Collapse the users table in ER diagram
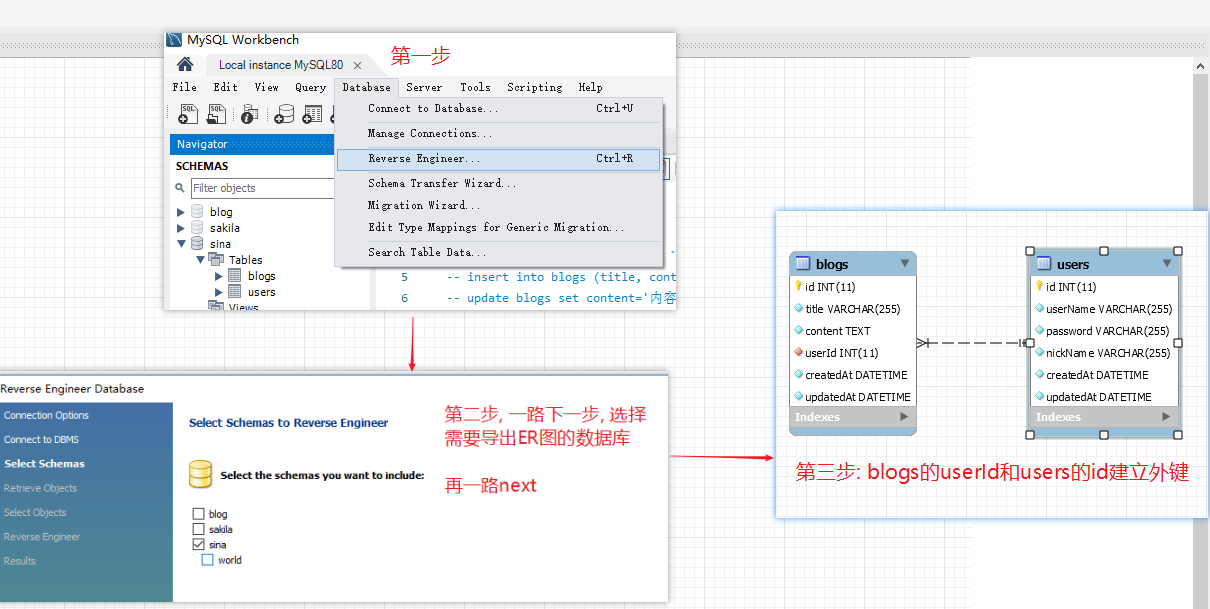Screen dimensions: 1210x609 pos(1166,264)
